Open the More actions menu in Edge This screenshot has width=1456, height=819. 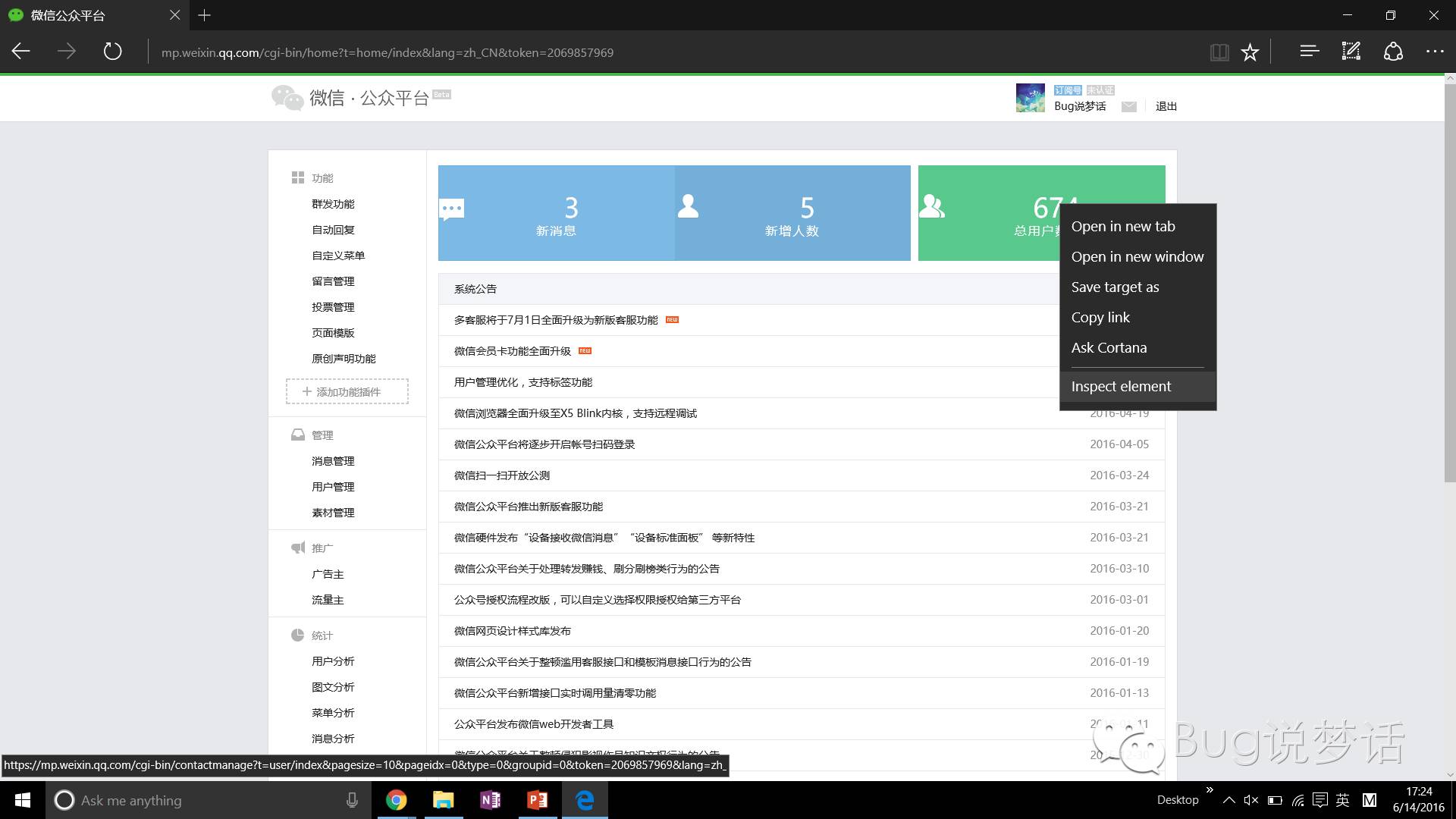click(1436, 52)
